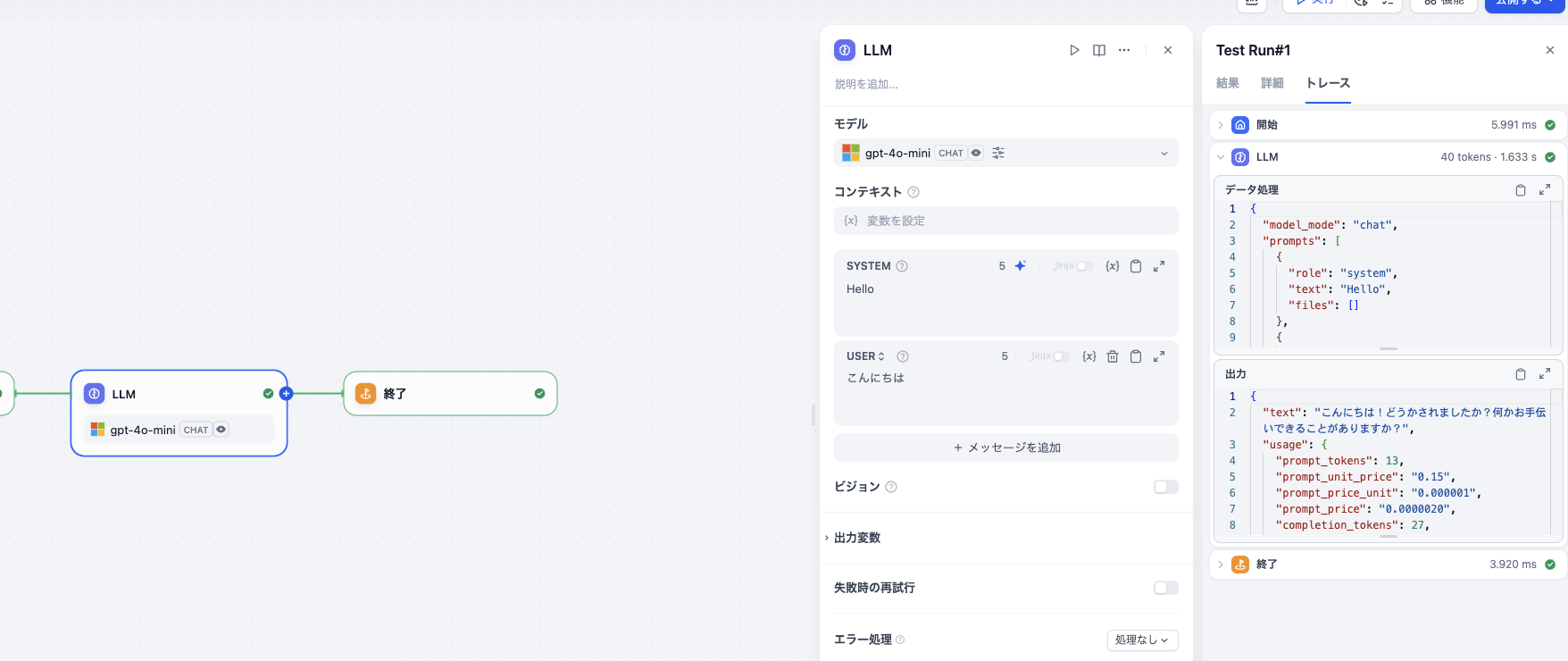Click the help icon beside USER role
Image resolution: width=1568 pixels, height=661 pixels.
903,356
